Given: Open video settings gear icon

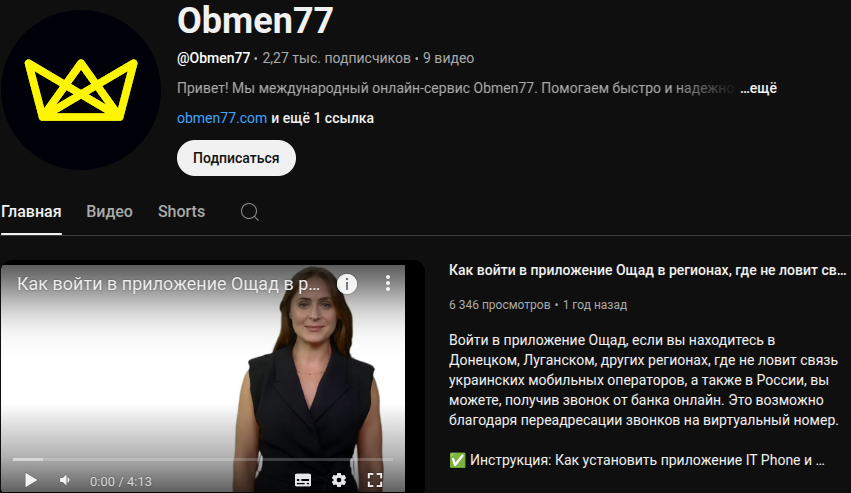Looking at the screenshot, I should (x=339, y=481).
